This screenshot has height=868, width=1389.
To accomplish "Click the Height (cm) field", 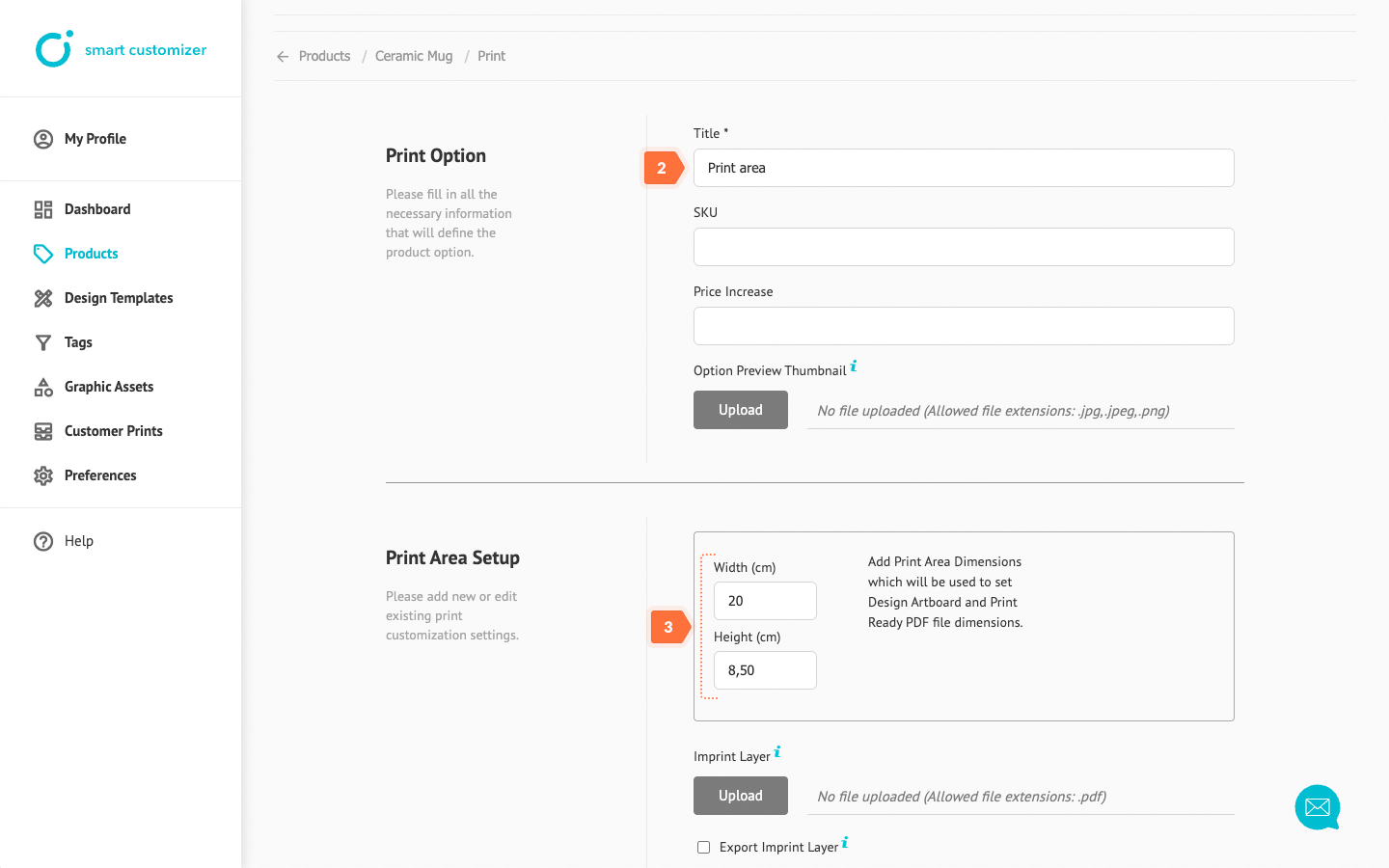I will click(765, 670).
